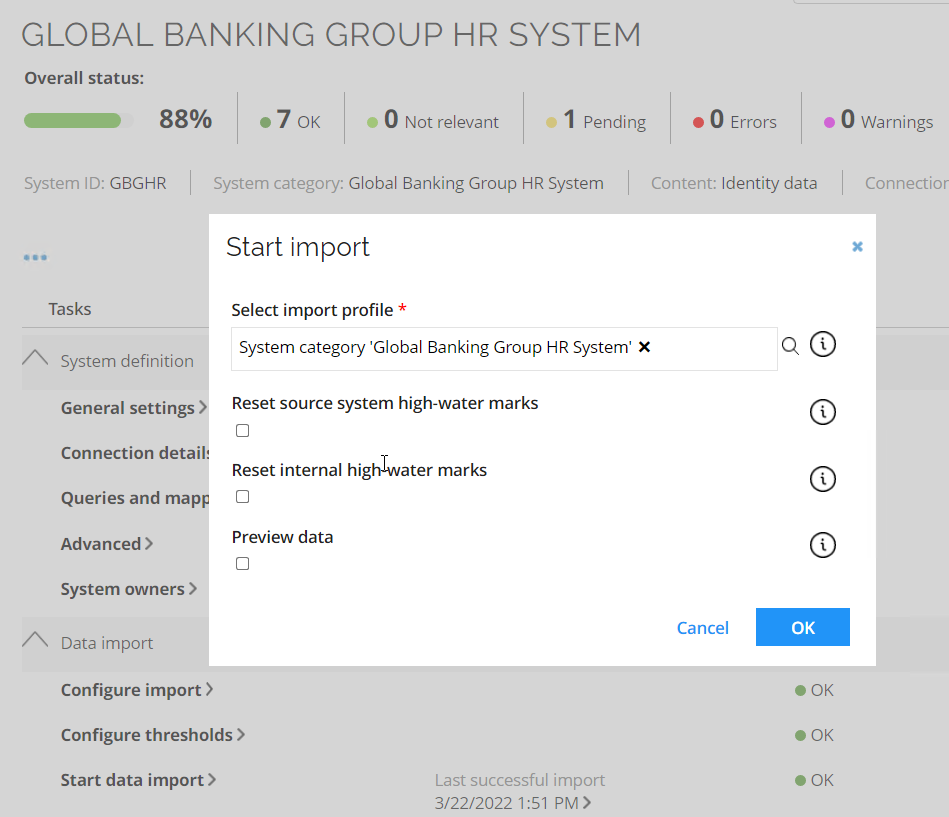The height and width of the screenshot is (817, 949).
Task: Click OK status of Configure thresholds
Action: pos(814,735)
